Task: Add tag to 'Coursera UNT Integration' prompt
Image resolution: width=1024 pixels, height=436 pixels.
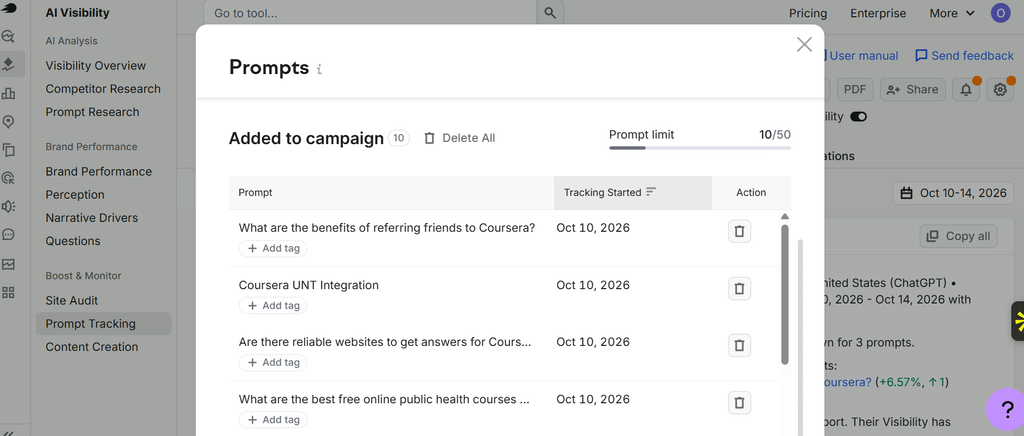Action: coord(273,305)
